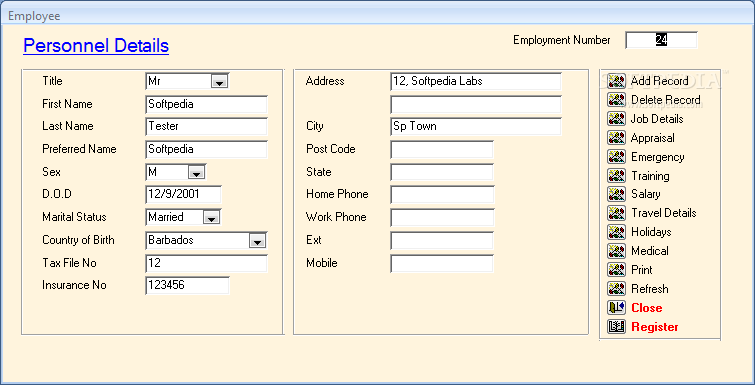
Task: Click the Training icon
Action: (x=616, y=176)
